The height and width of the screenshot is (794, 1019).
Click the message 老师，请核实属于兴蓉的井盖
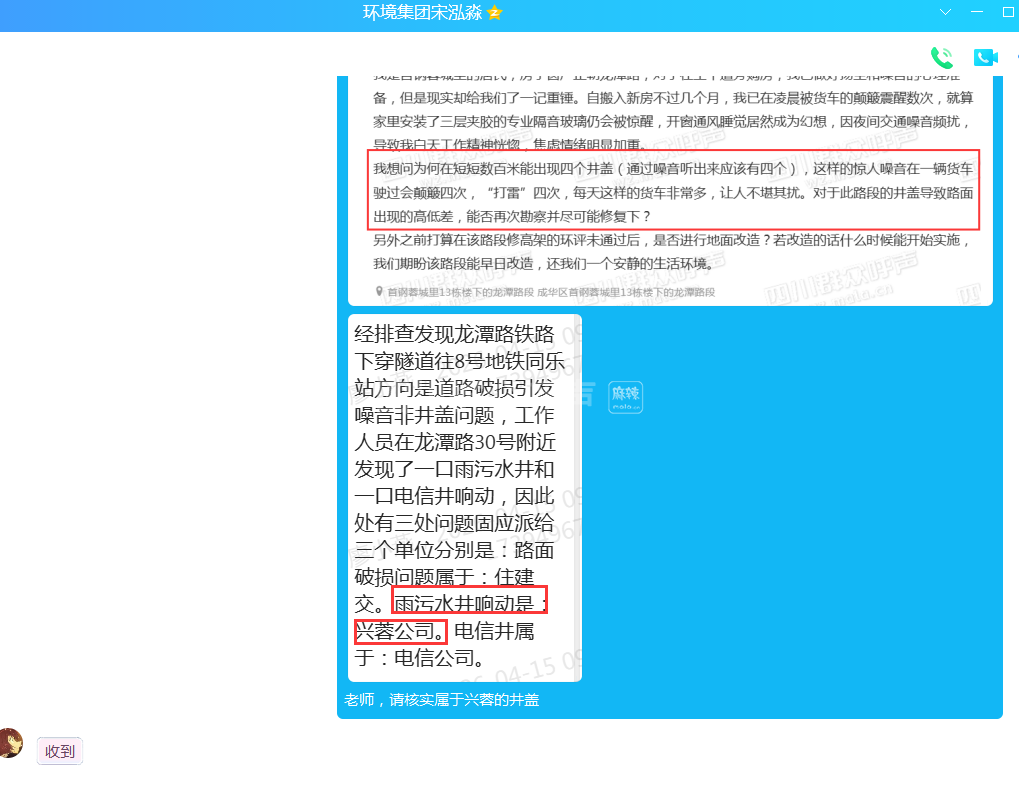(442, 700)
